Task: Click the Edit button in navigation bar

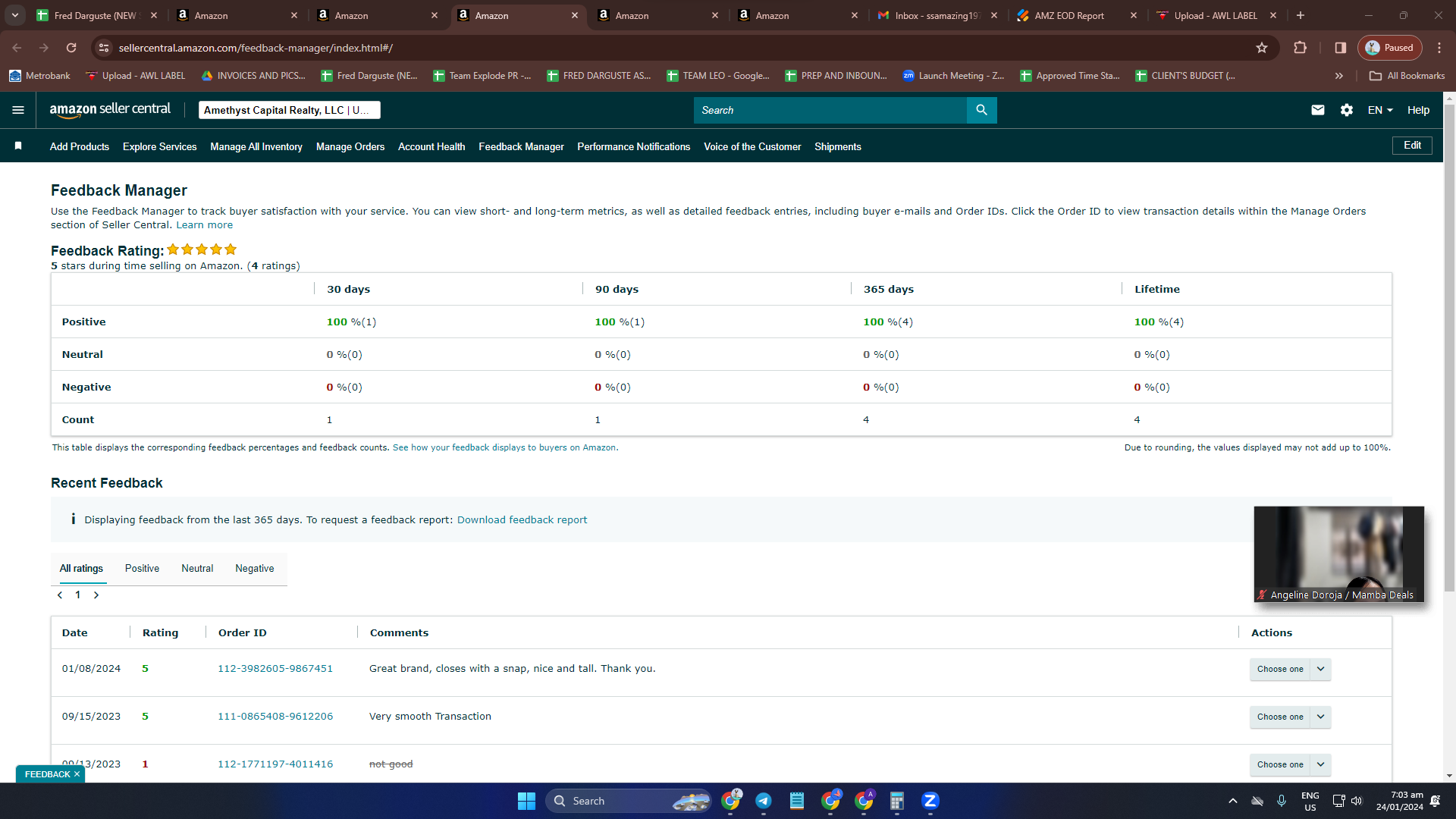Action: coord(1412,146)
